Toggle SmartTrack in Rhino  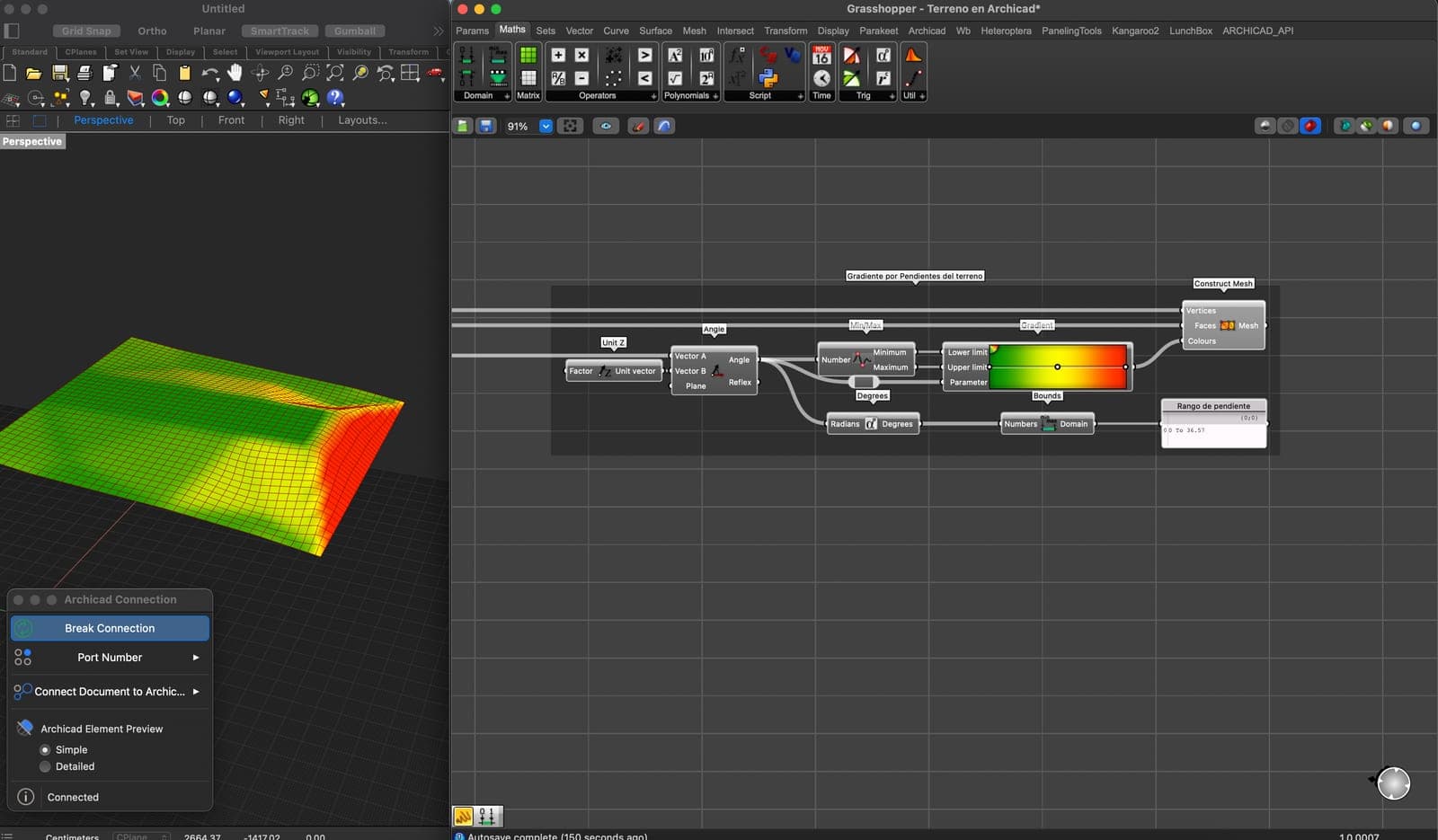click(x=280, y=31)
